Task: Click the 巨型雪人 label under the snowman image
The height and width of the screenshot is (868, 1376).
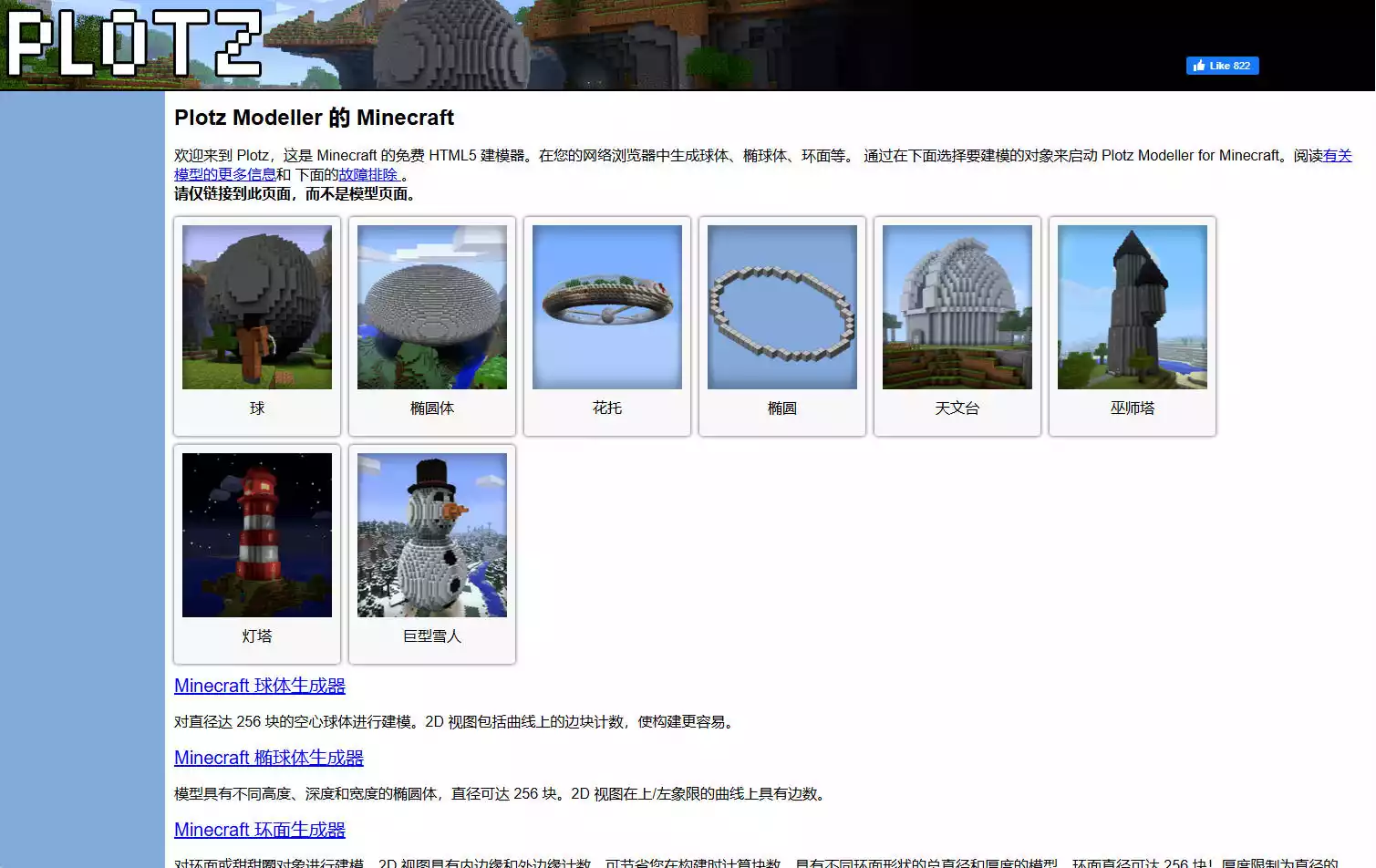Action: pos(432,636)
